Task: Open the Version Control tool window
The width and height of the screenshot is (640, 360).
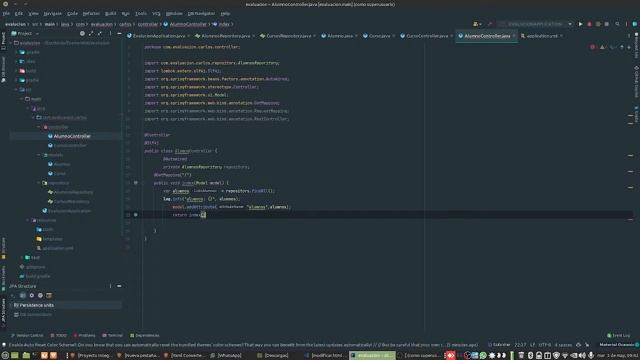Action: click(x=27, y=336)
